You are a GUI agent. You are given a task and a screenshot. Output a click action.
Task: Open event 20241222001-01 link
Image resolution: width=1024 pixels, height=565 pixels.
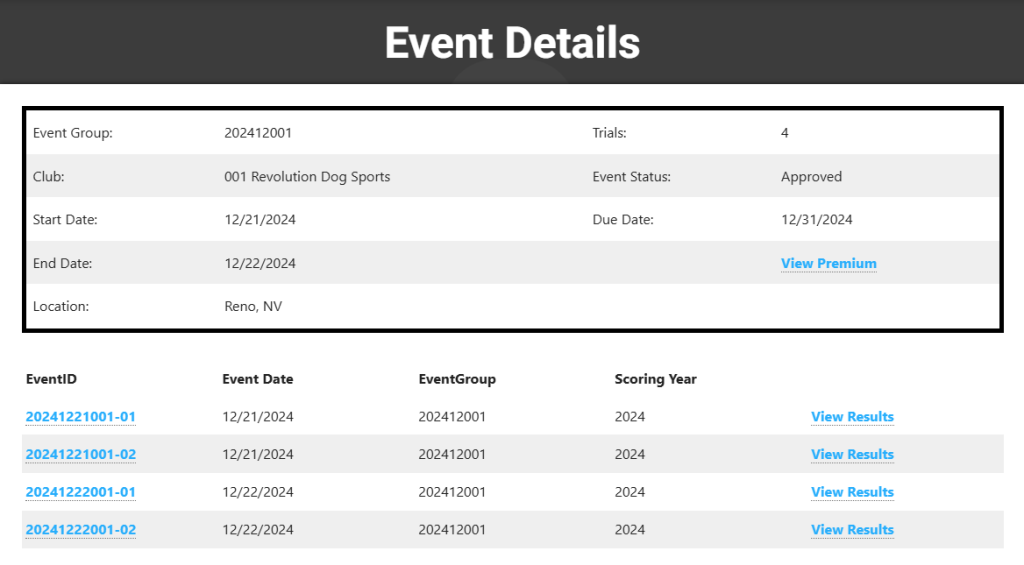click(x=80, y=492)
